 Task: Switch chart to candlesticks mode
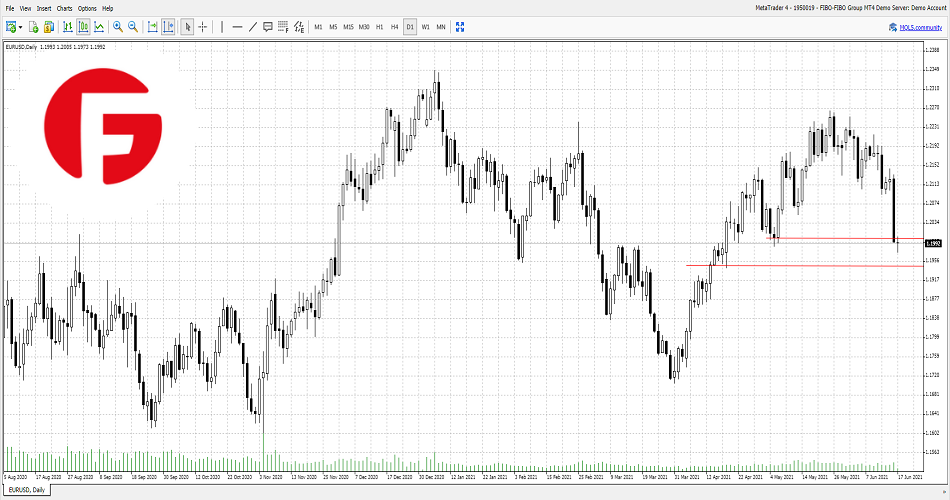tap(83, 27)
